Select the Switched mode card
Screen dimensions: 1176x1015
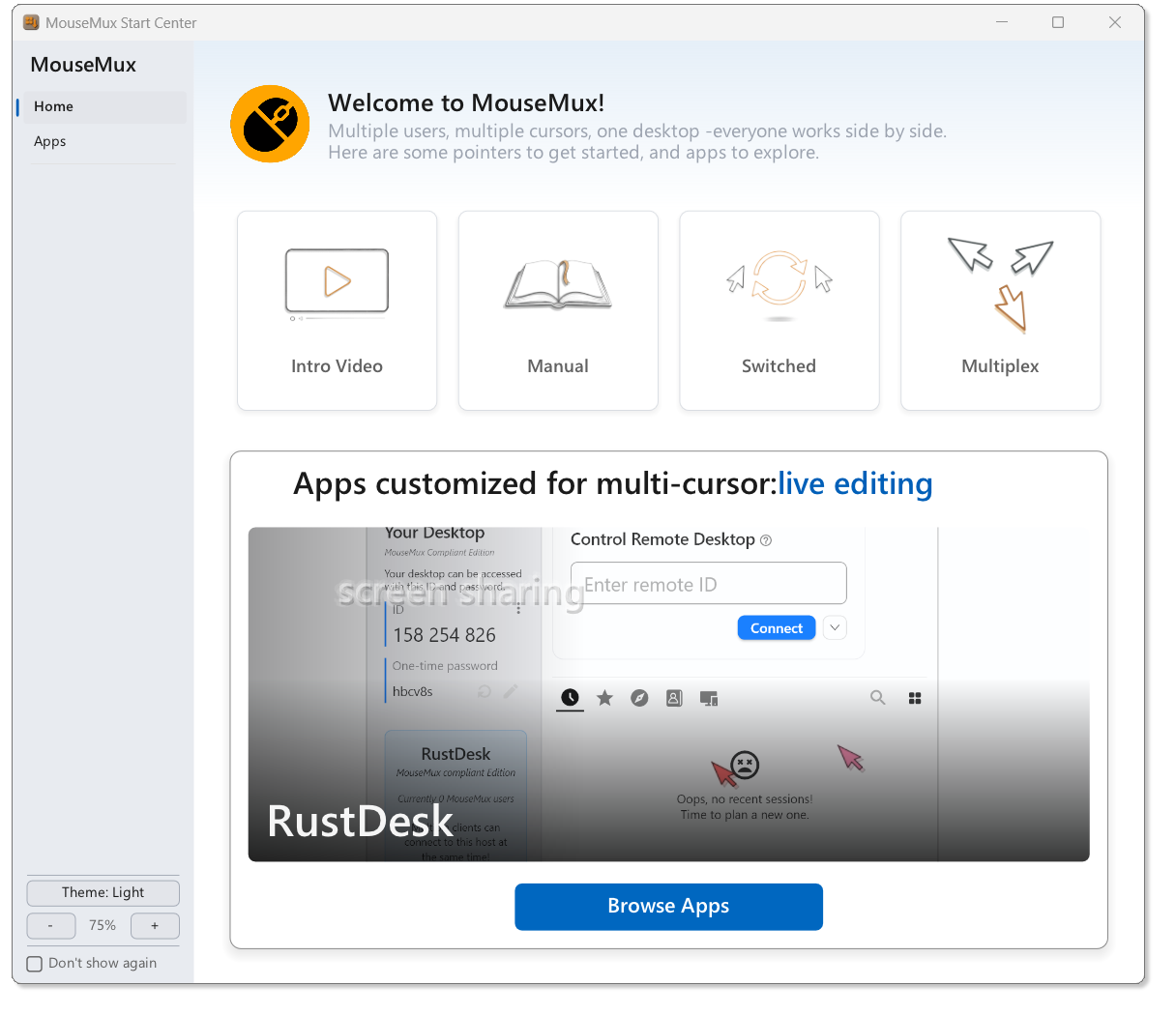point(779,310)
